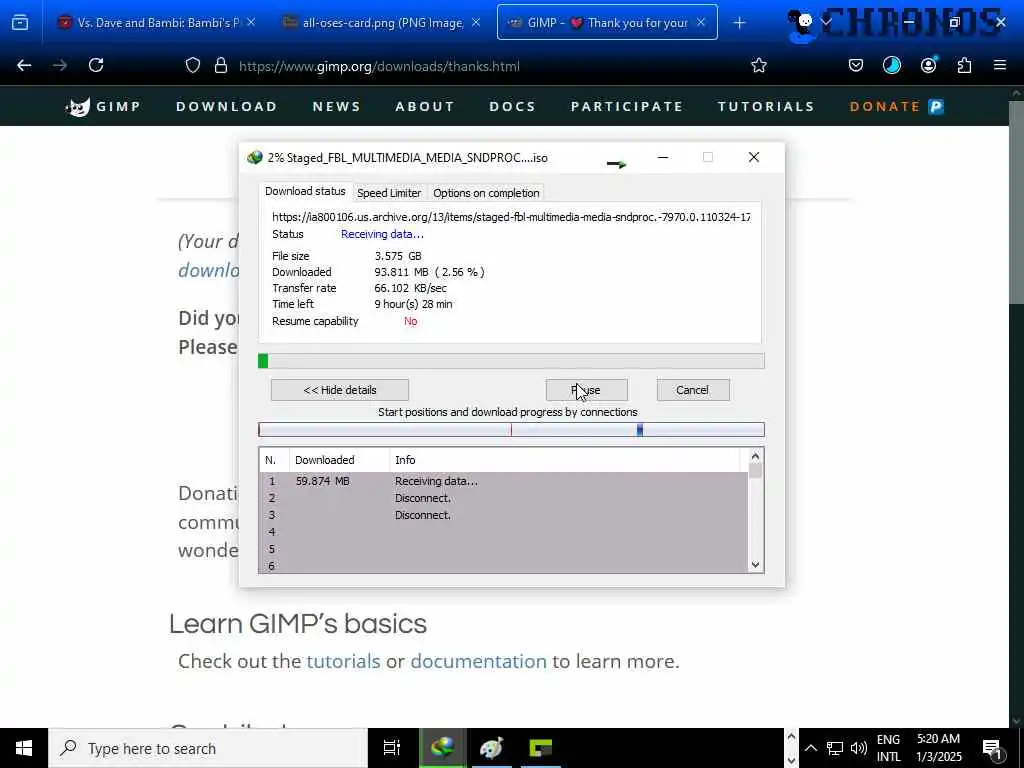Open Task View on the taskbar
The height and width of the screenshot is (768, 1024).
coord(392,748)
